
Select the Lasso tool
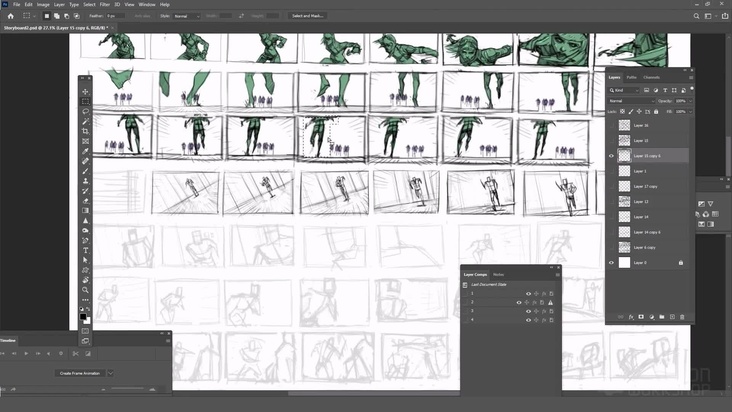tap(85, 111)
